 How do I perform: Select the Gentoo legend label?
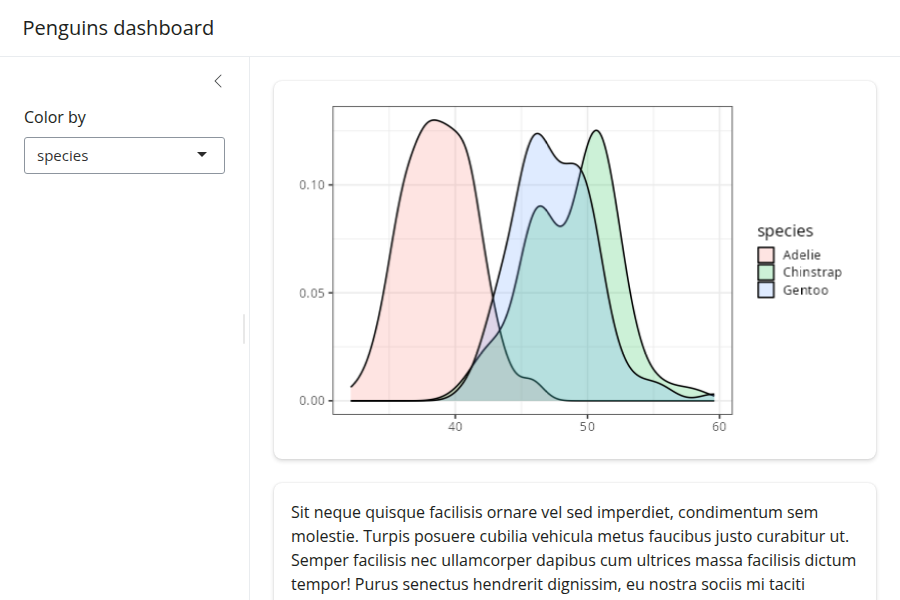[x=805, y=290]
